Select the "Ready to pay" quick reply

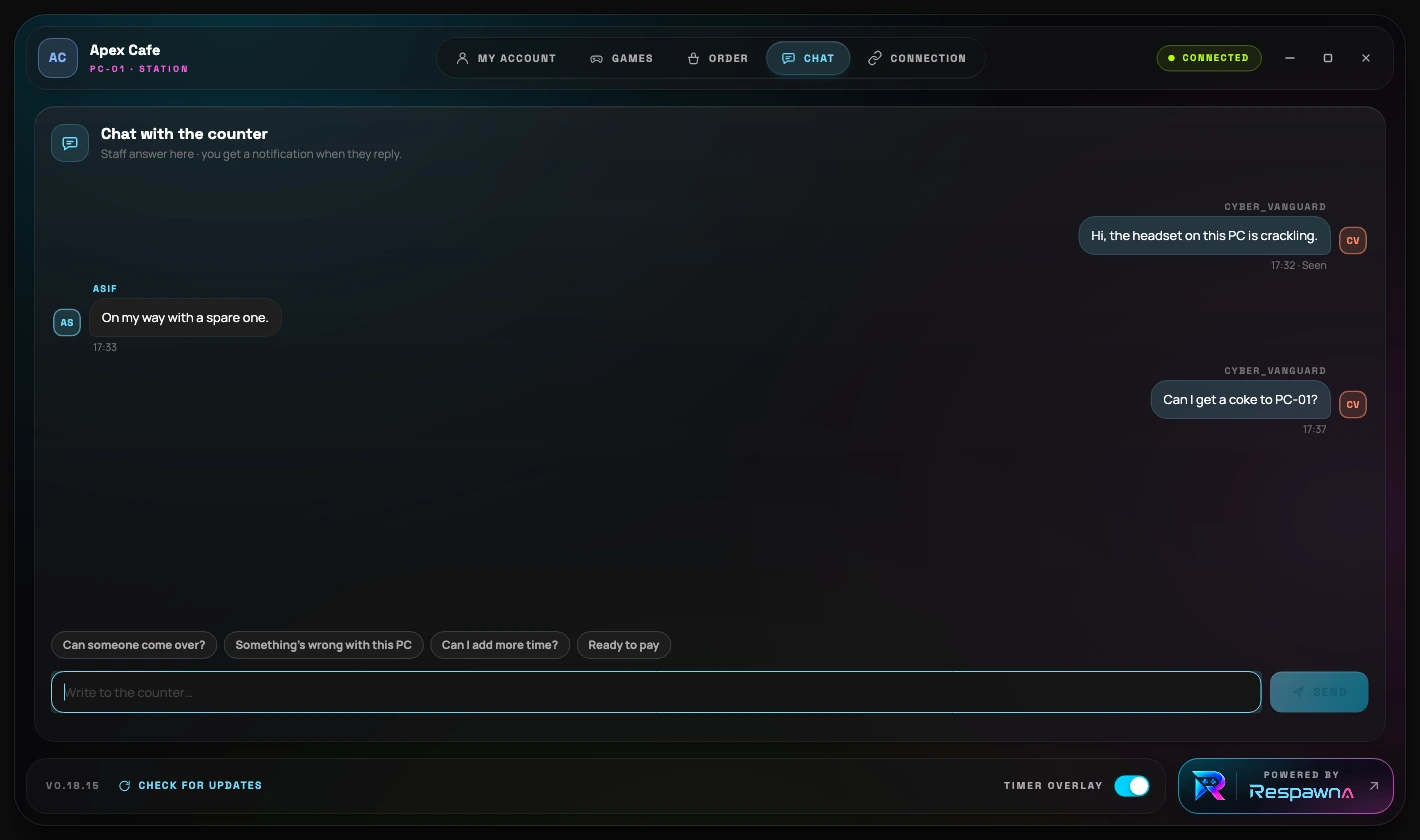[x=624, y=645]
